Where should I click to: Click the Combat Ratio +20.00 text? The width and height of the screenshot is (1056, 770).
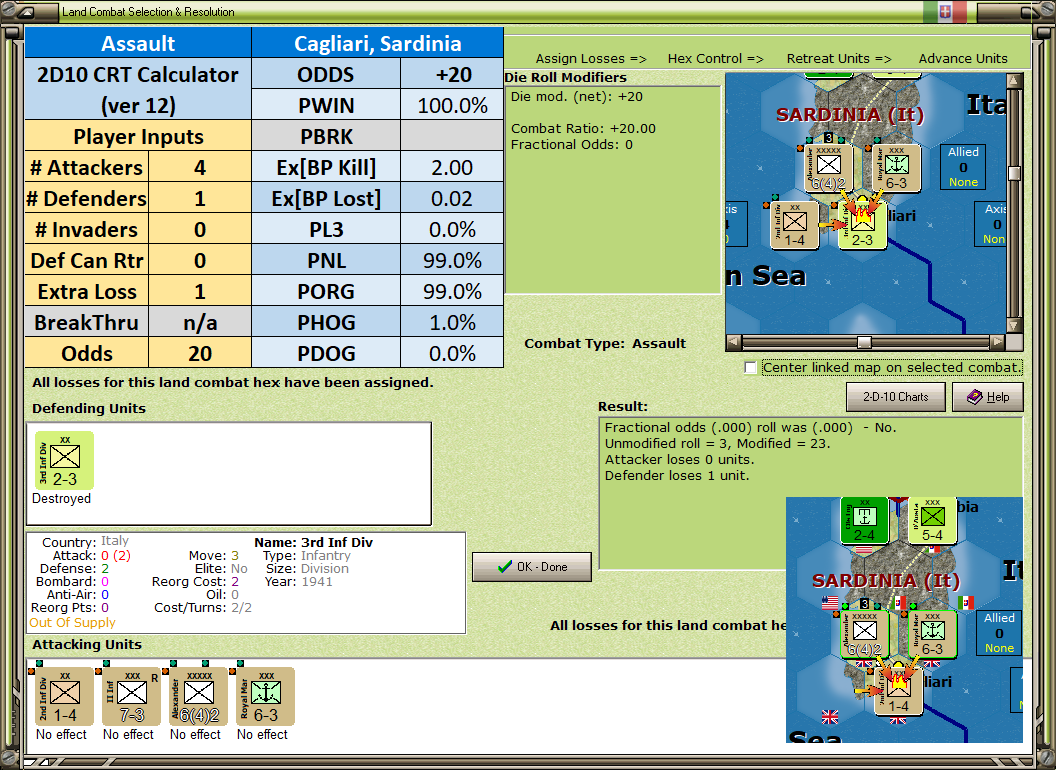pyautogui.click(x=583, y=129)
